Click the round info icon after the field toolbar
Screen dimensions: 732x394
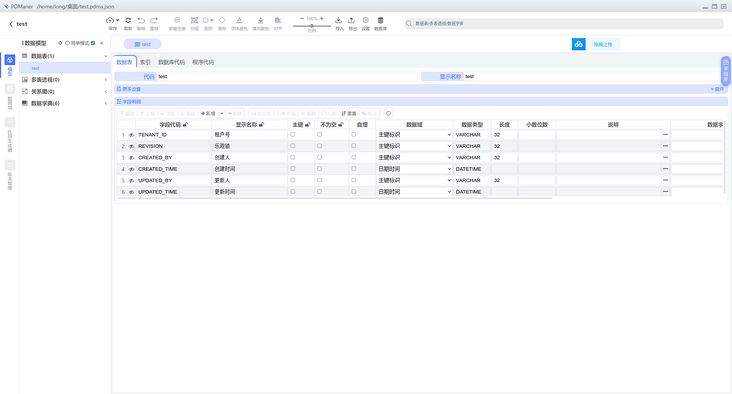(x=388, y=113)
